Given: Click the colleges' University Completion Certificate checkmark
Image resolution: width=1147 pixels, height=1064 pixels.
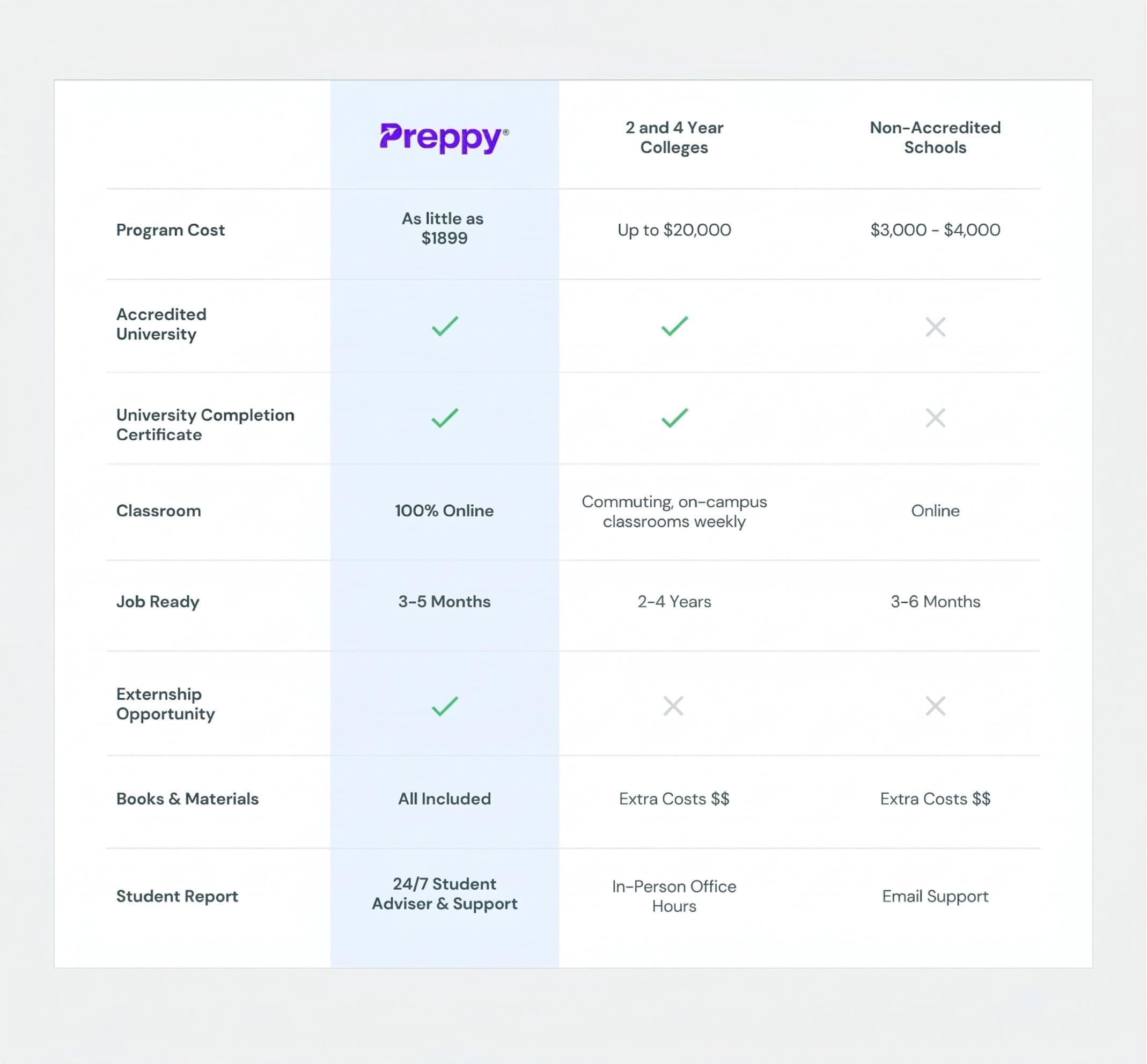Looking at the screenshot, I should click(x=674, y=418).
